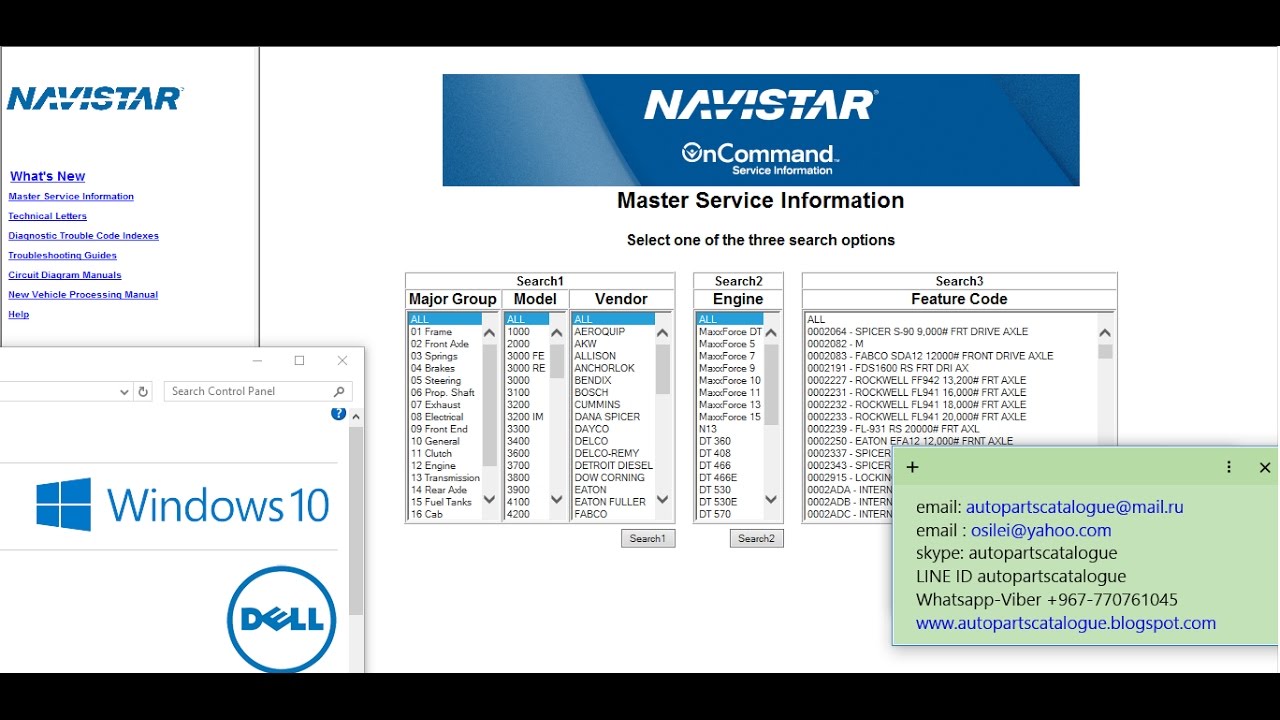This screenshot has width=1280, height=720.
Task: Open the three-dot menu on green note
Action: [x=1229, y=467]
